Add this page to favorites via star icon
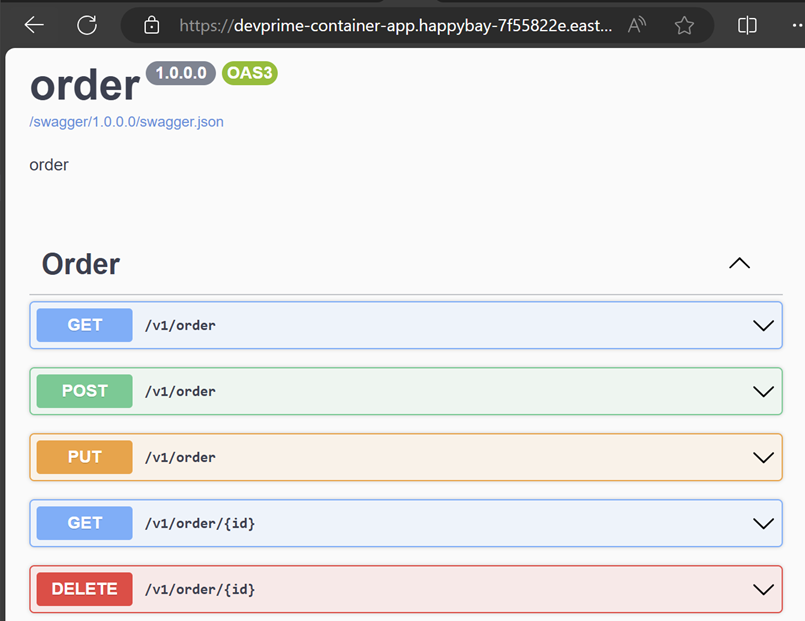The image size is (805, 621). [684, 25]
